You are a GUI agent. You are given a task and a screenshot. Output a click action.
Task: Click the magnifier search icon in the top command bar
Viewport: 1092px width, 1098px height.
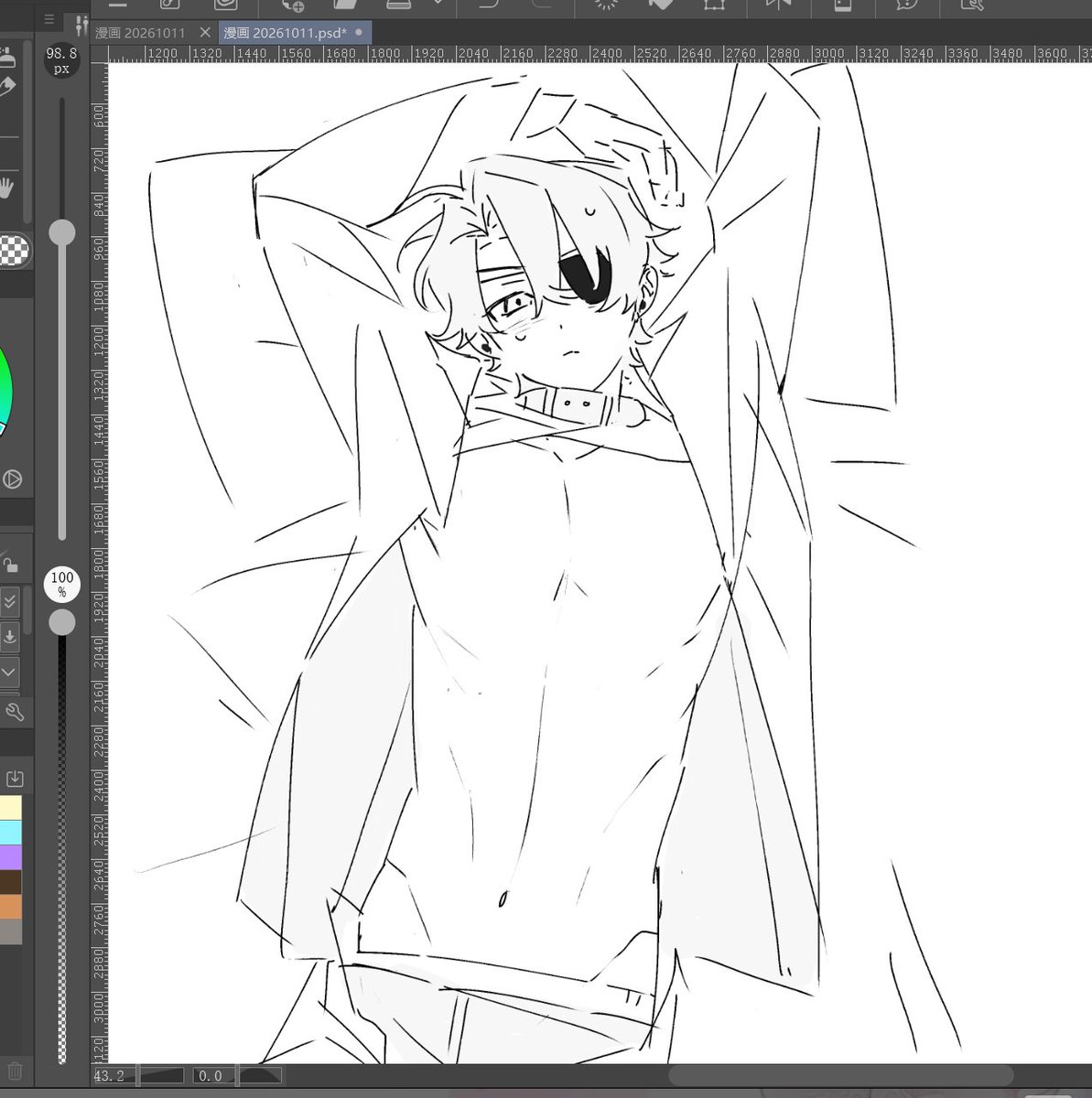972,4
